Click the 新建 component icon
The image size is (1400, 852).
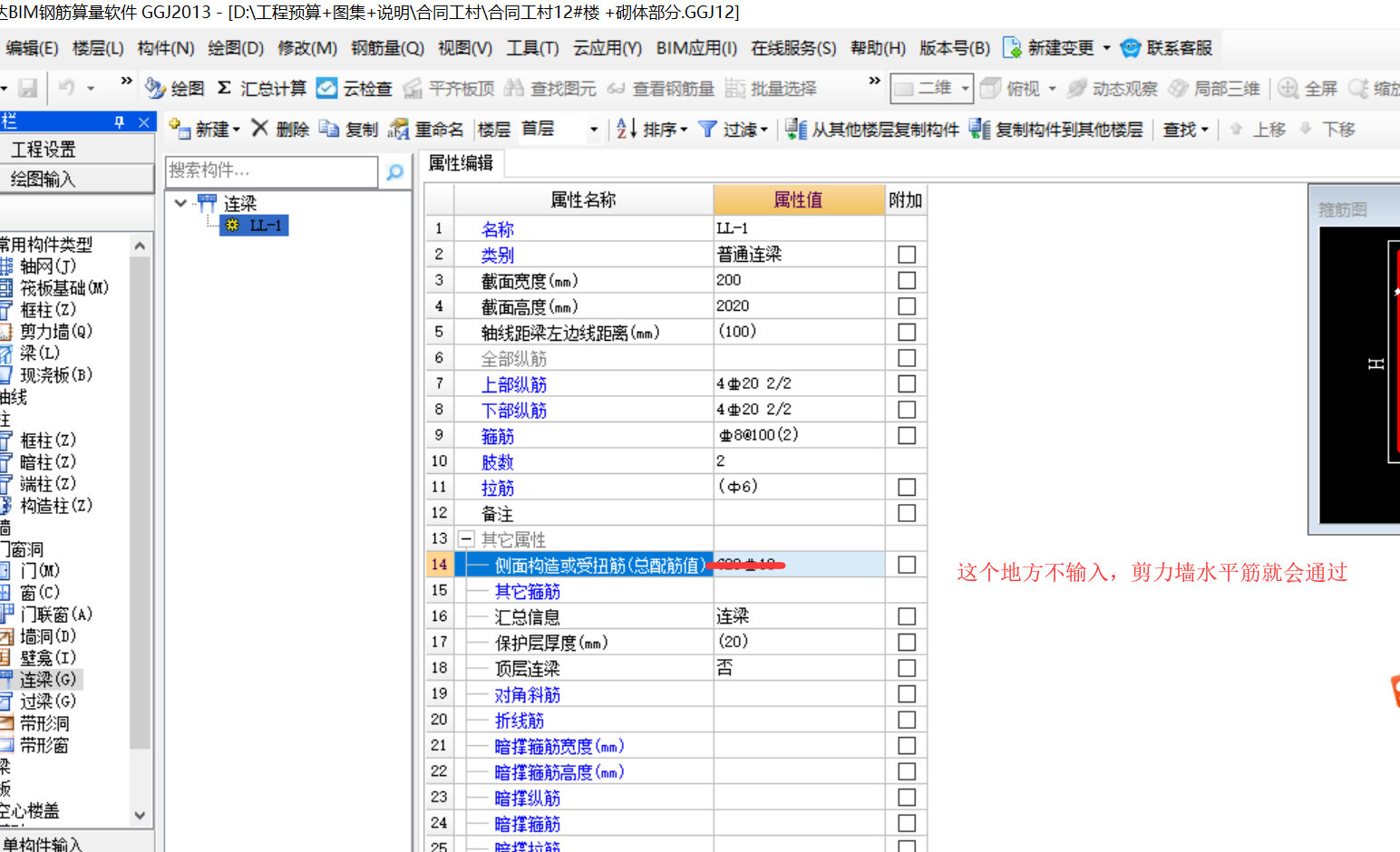(180, 129)
